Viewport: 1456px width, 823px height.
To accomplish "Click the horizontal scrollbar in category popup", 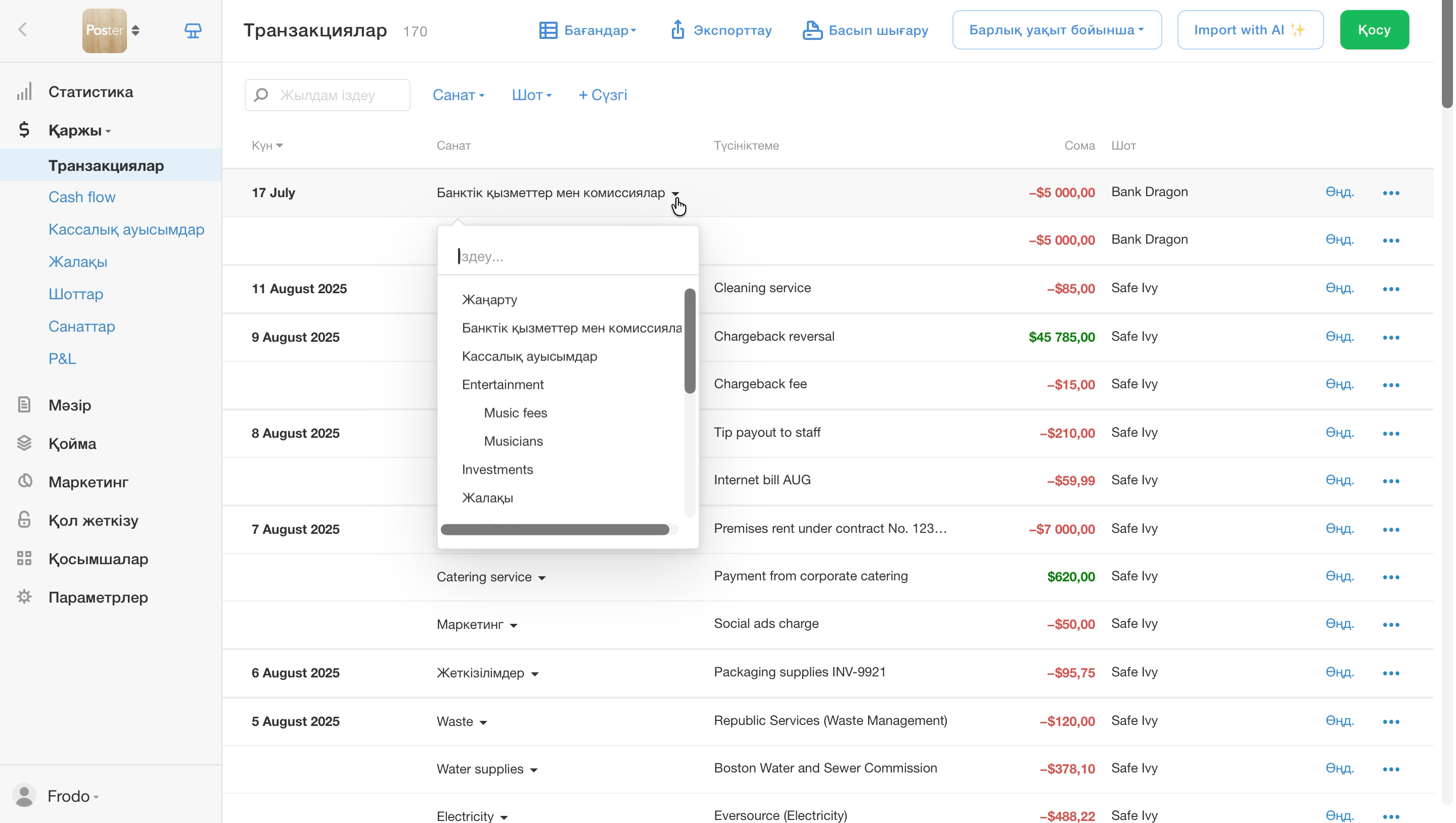I will pos(555,530).
